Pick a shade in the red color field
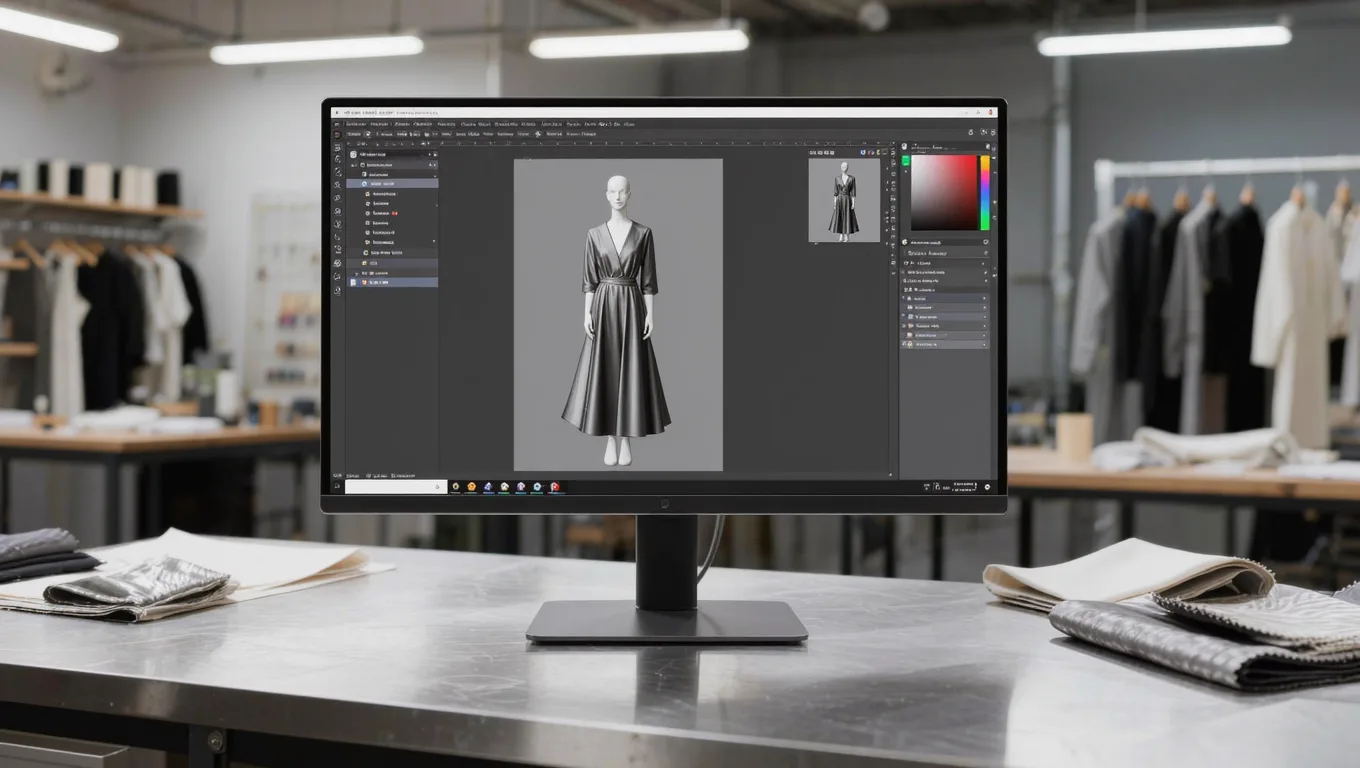 [944, 192]
